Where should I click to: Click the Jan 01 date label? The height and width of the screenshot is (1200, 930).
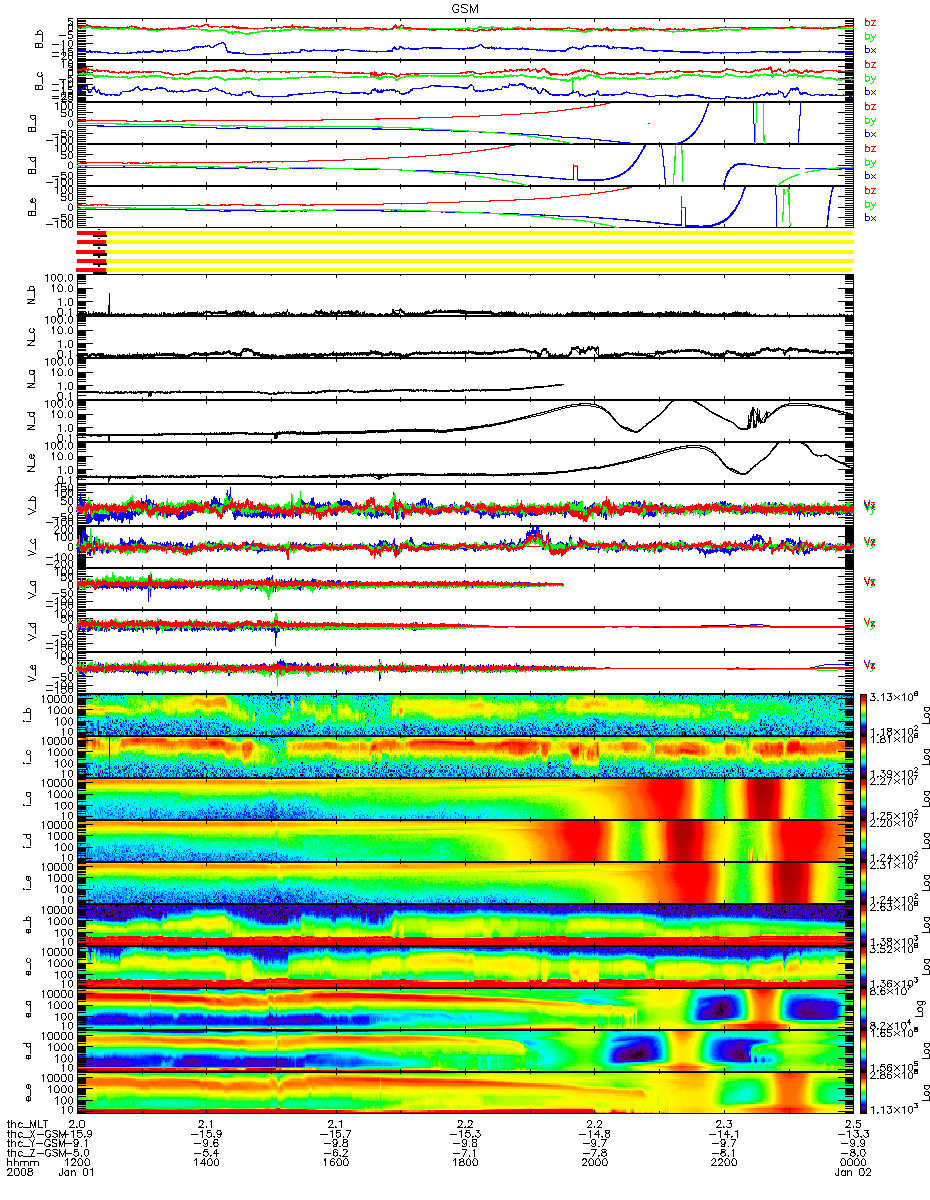(x=77, y=1174)
